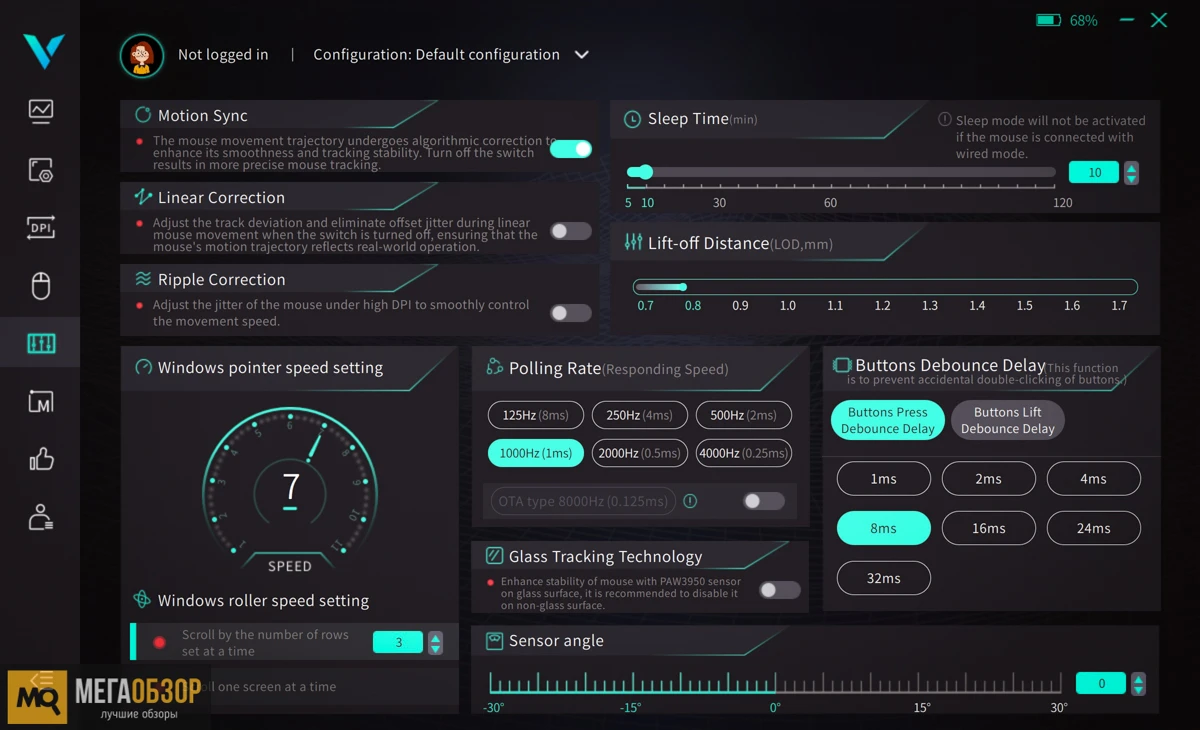Switch to Buttons Lift Debounce Delay tab

point(1007,420)
